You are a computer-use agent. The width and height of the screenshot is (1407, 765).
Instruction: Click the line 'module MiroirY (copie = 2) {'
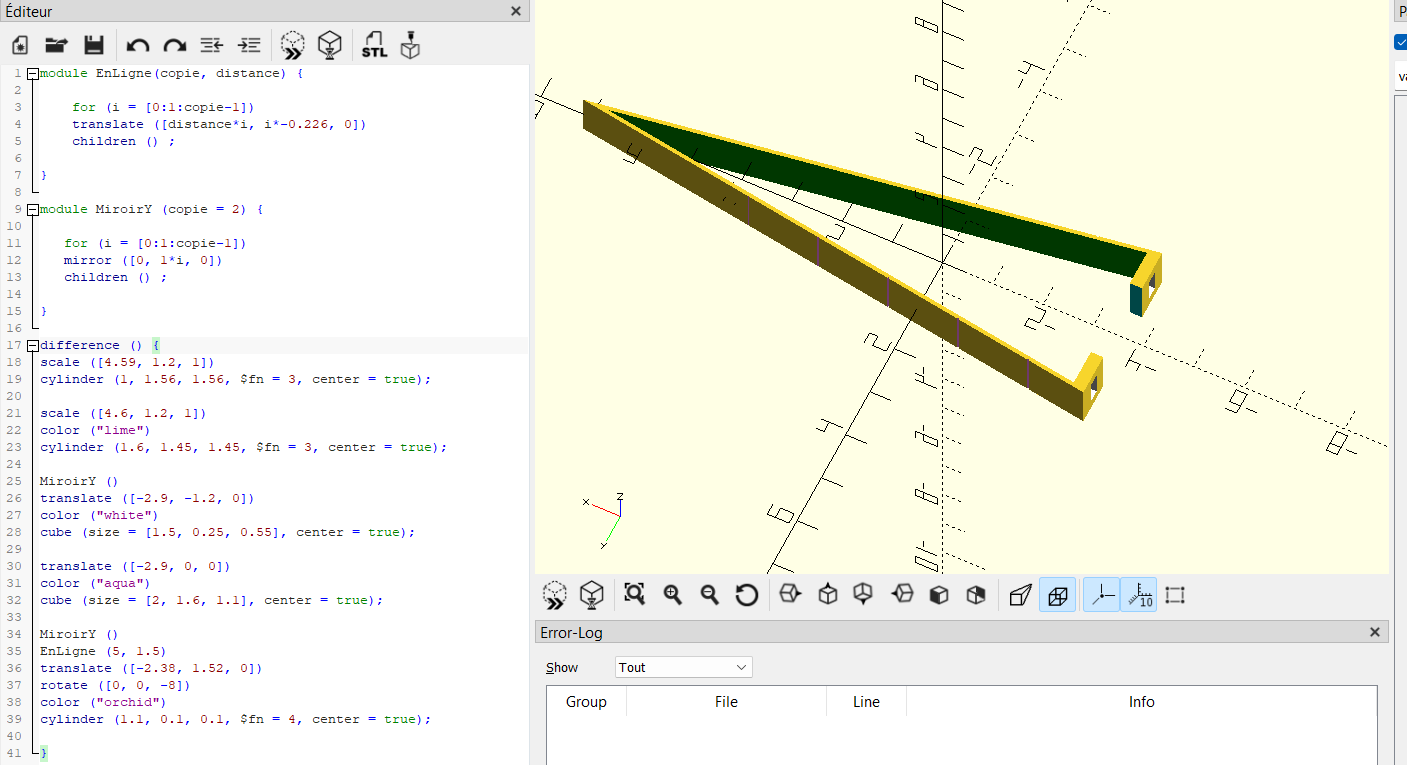coord(151,209)
